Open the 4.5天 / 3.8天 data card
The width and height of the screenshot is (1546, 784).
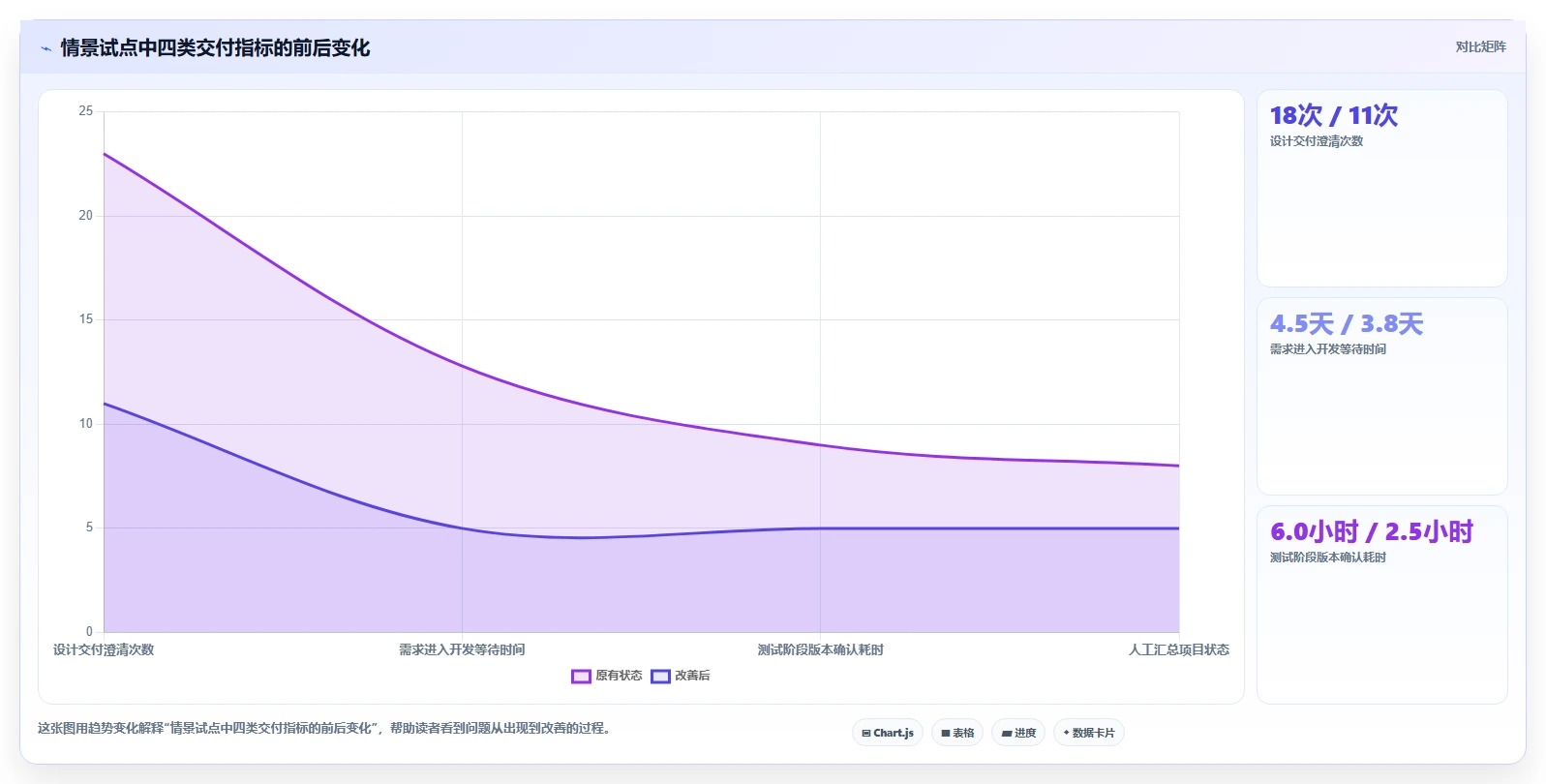(x=1381, y=397)
